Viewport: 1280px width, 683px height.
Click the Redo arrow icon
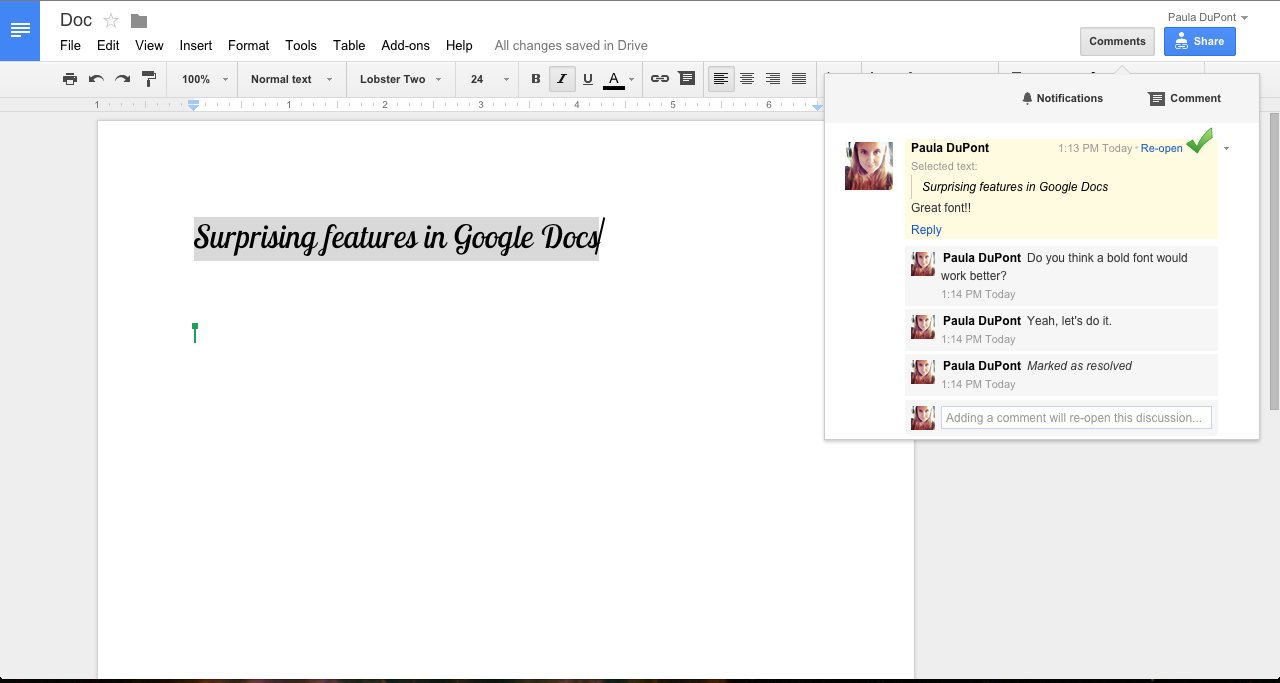pyautogui.click(x=122, y=79)
